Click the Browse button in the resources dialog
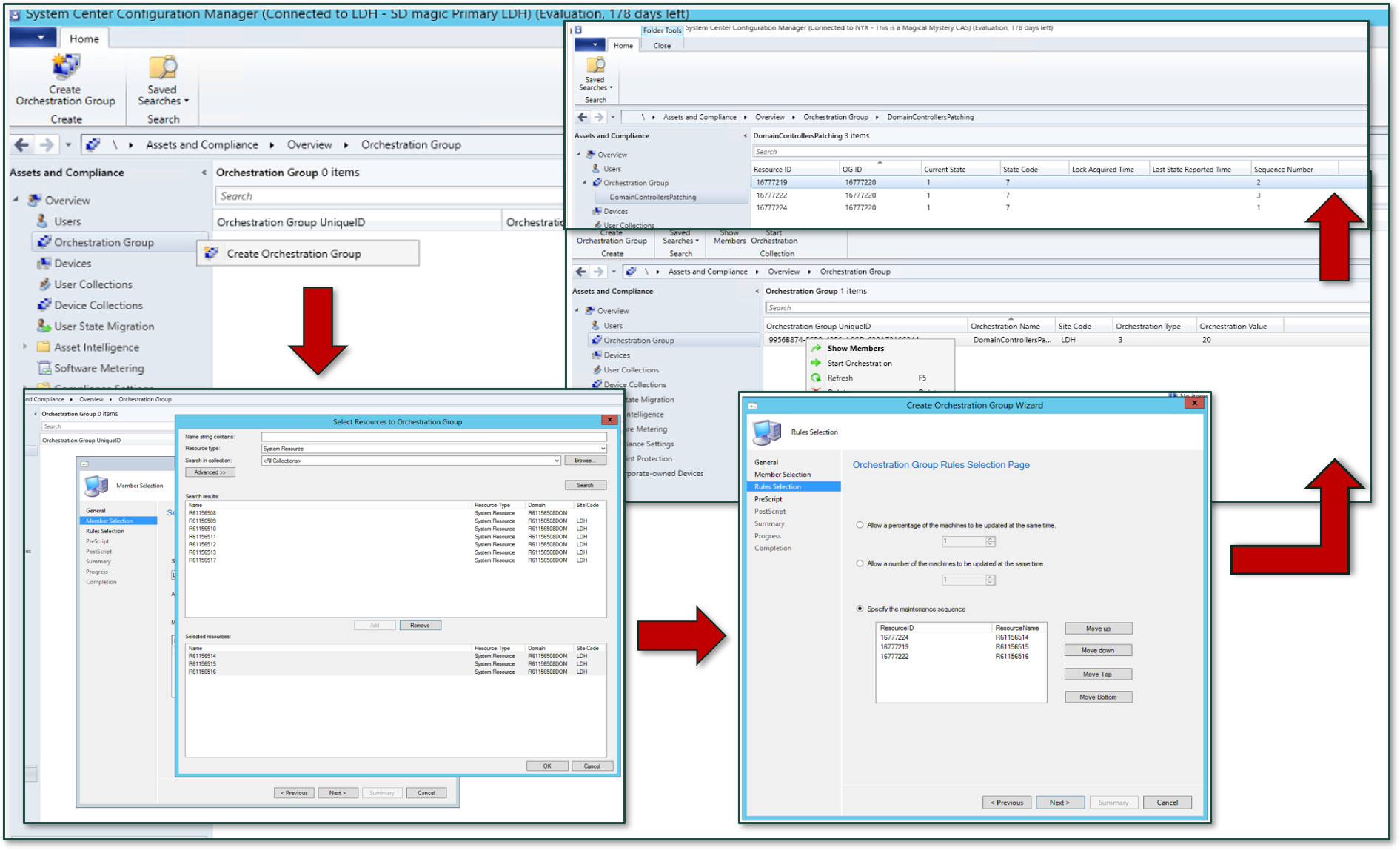 click(x=584, y=460)
